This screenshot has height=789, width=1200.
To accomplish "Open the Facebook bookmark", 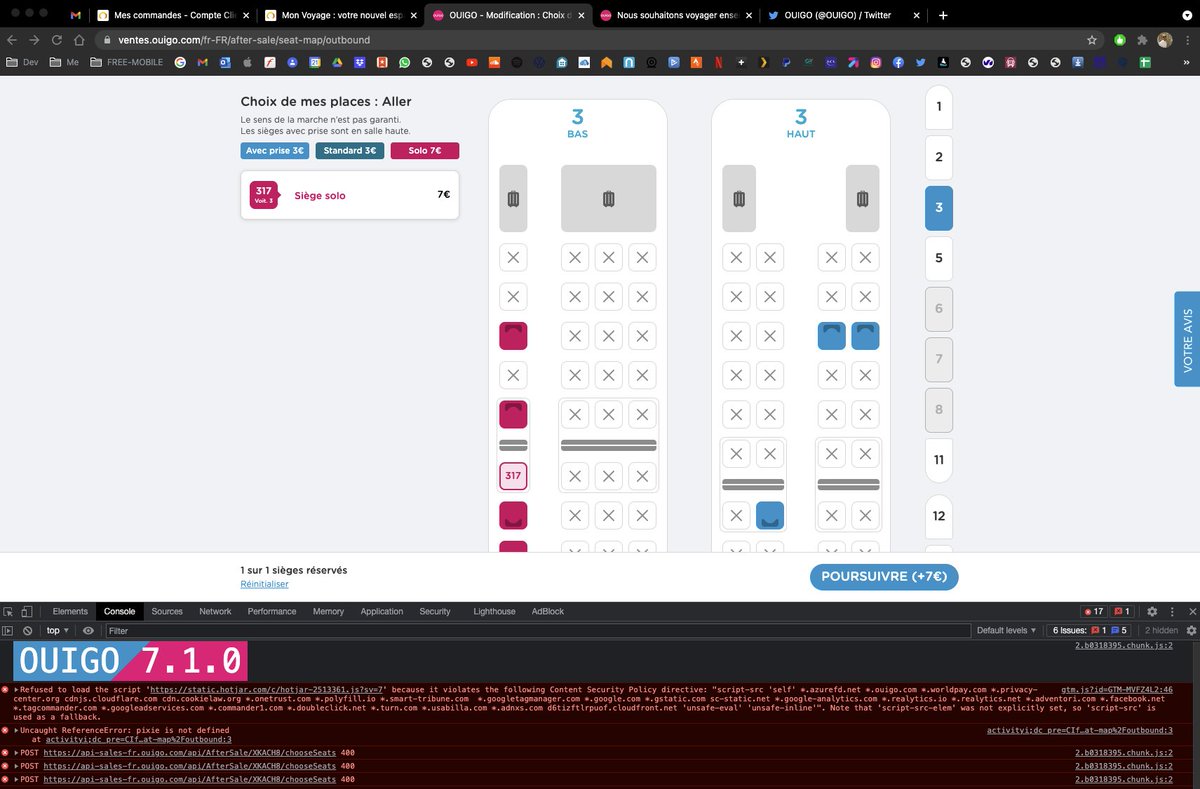I will coord(898,62).
